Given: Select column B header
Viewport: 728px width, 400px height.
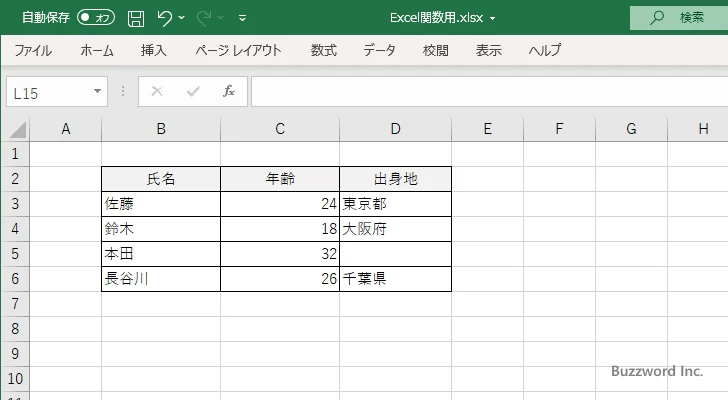Looking at the screenshot, I should [x=161, y=129].
